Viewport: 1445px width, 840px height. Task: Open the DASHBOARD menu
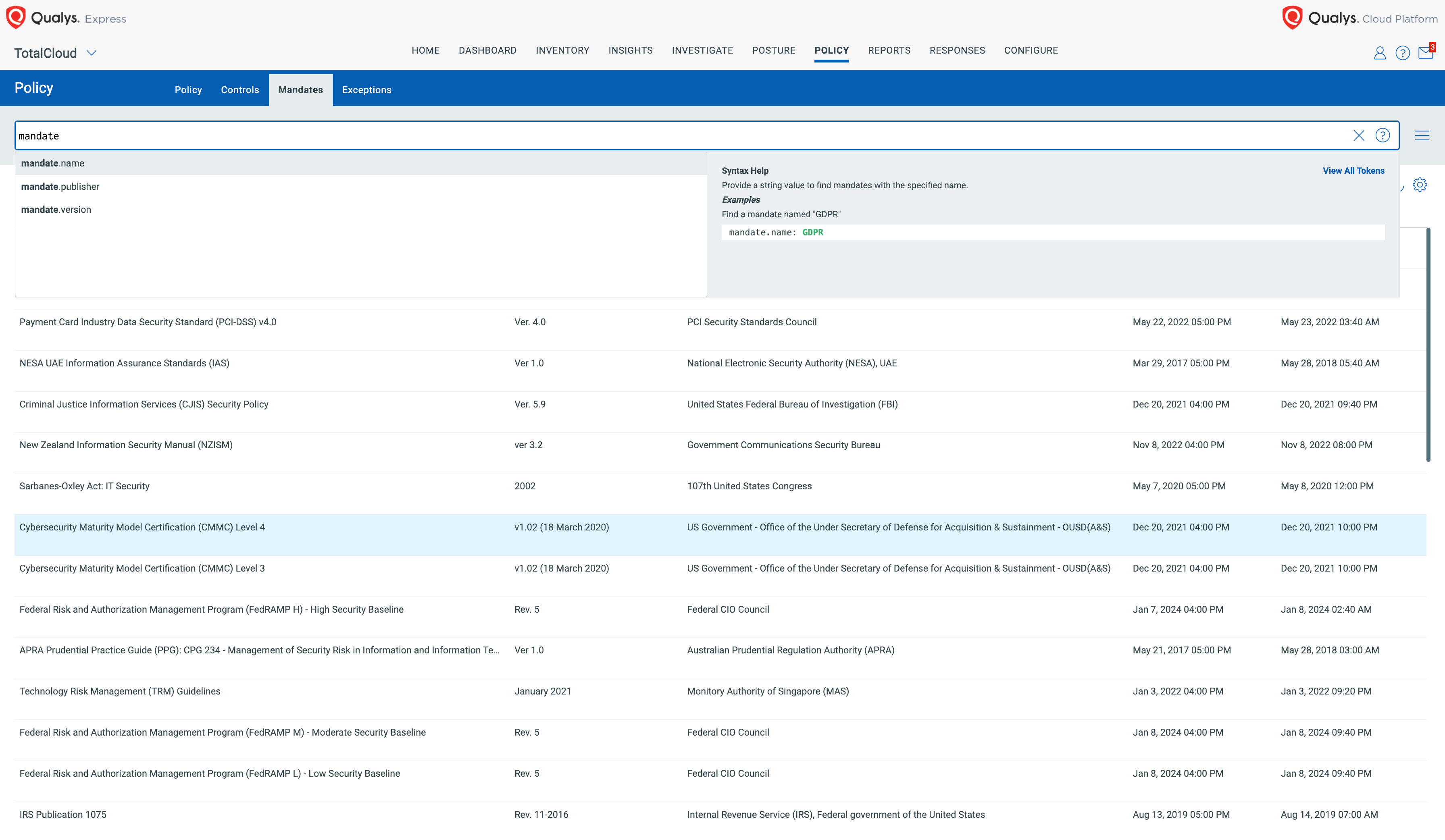(x=487, y=50)
